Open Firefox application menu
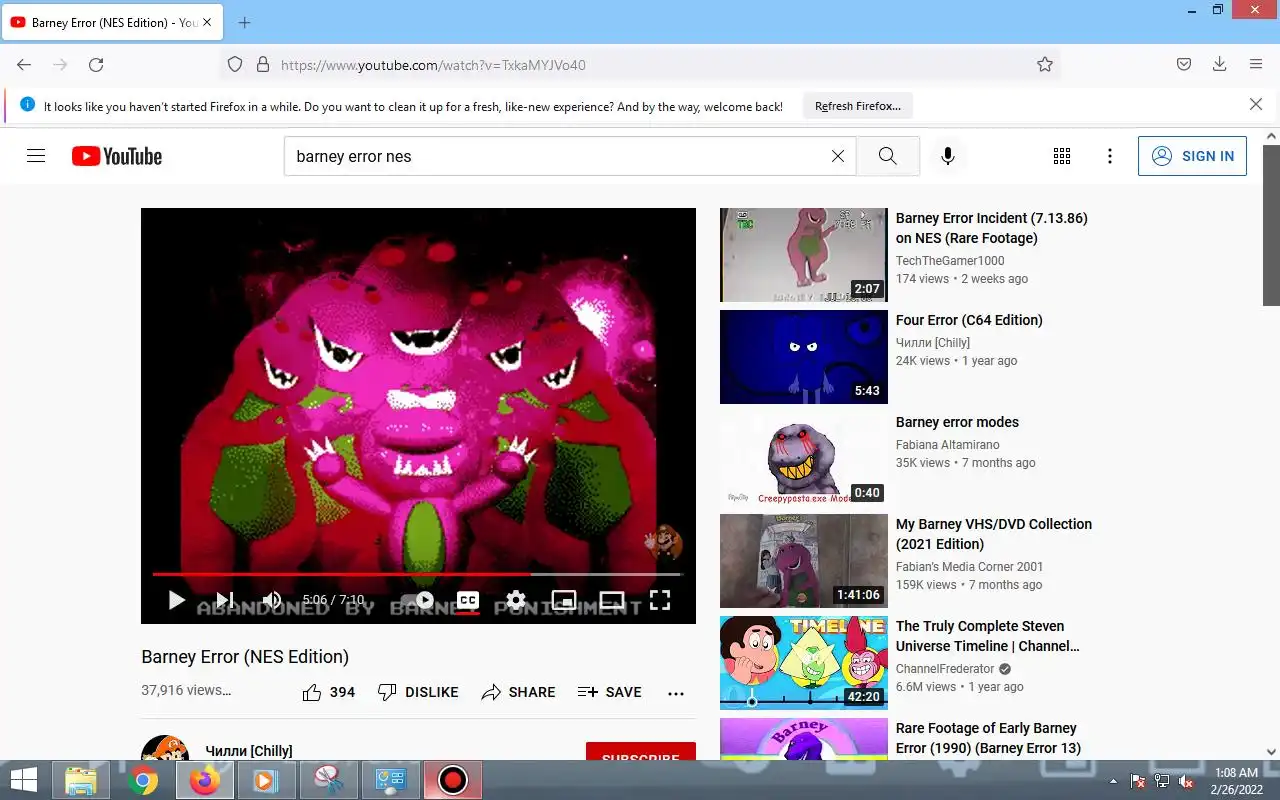This screenshot has width=1280, height=800. [1256, 65]
